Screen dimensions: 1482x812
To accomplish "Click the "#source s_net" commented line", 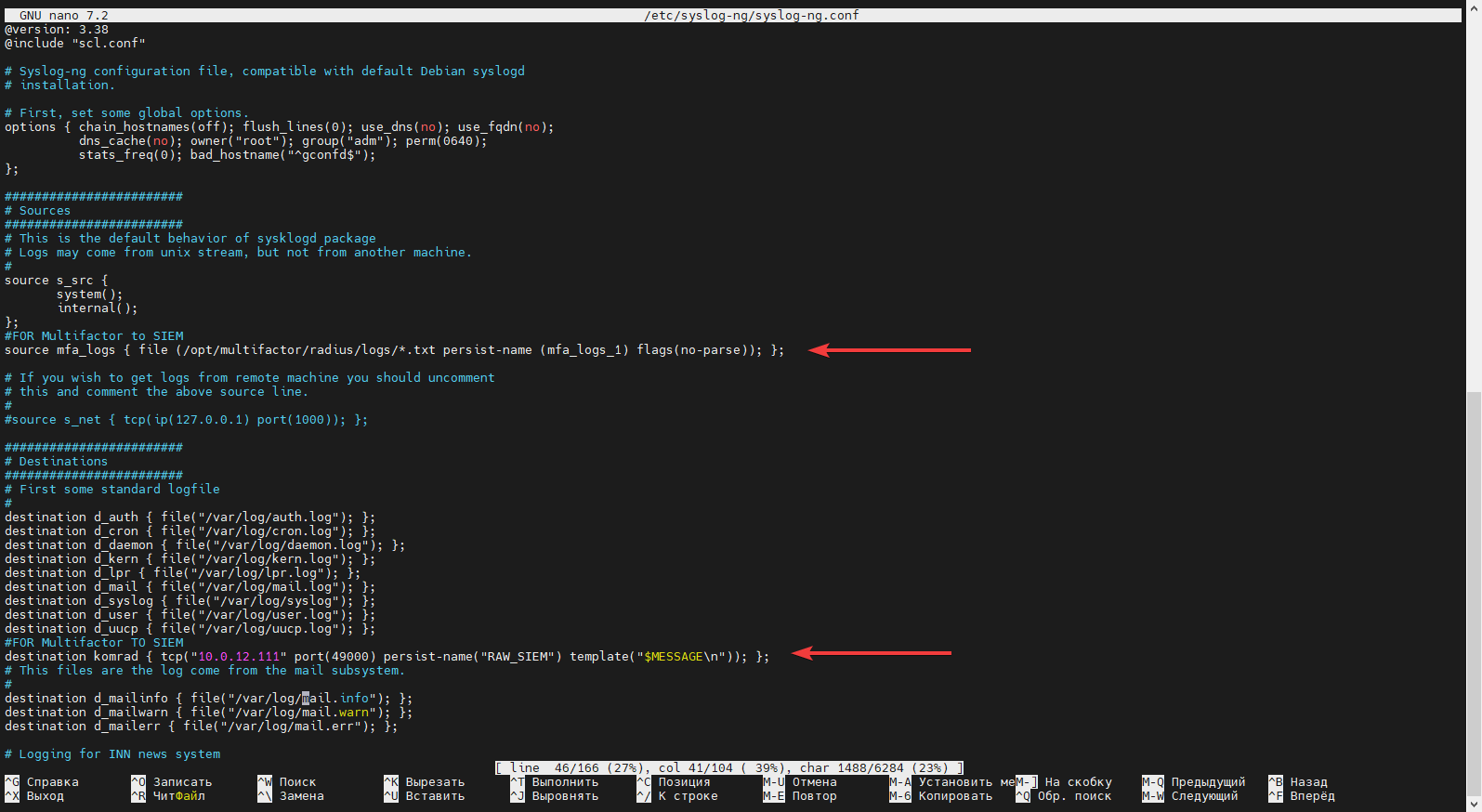I will coord(187,420).
